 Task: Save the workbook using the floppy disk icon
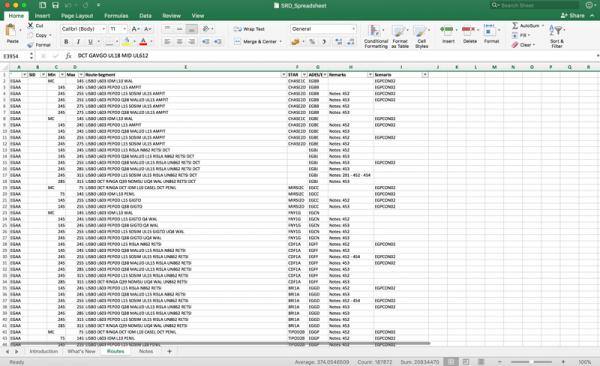(x=55, y=5)
